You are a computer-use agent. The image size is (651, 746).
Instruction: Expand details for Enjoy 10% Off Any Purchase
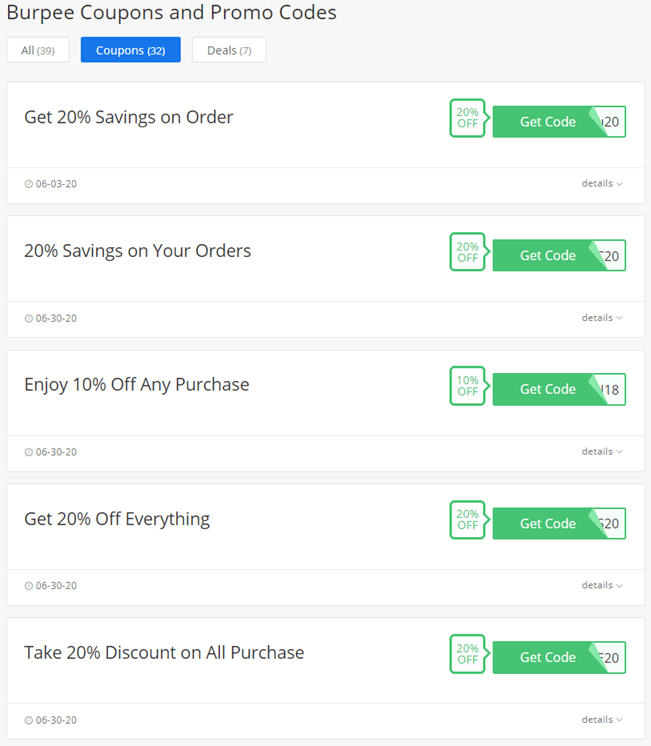point(602,452)
